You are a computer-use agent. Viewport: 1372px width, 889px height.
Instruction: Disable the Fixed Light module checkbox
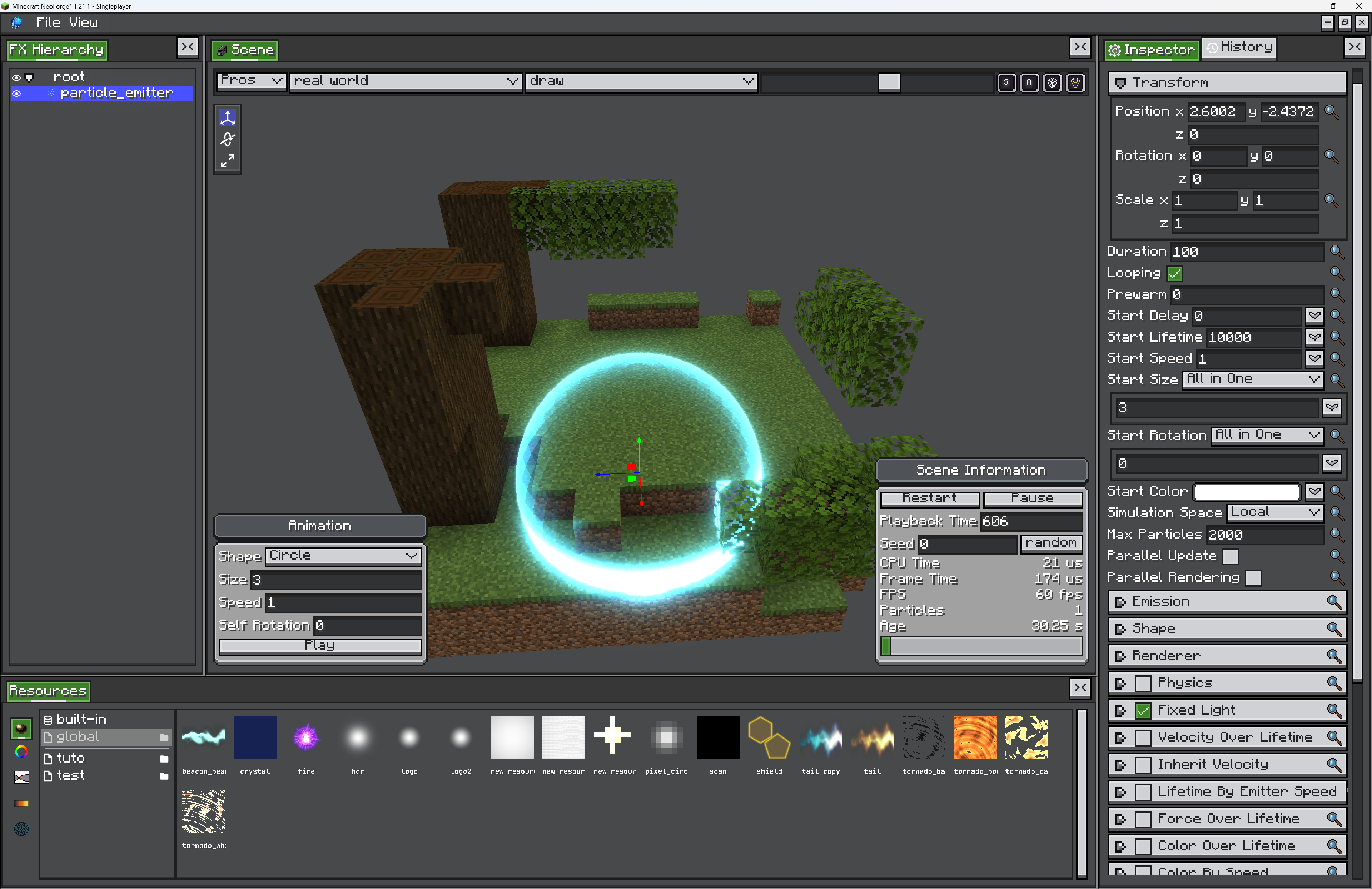click(x=1143, y=710)
